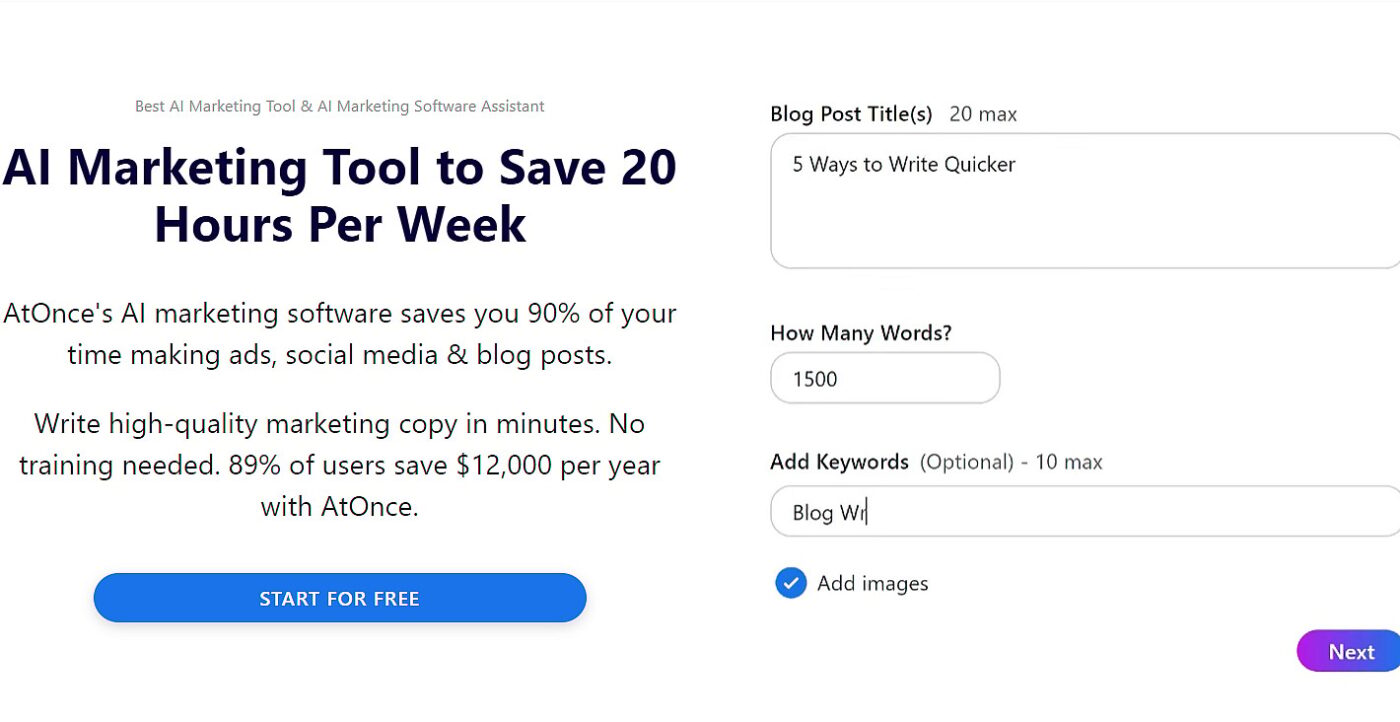
Task: Click the "AtOnce's AI marketing software" paragraph
Action: tap(340, 334)
